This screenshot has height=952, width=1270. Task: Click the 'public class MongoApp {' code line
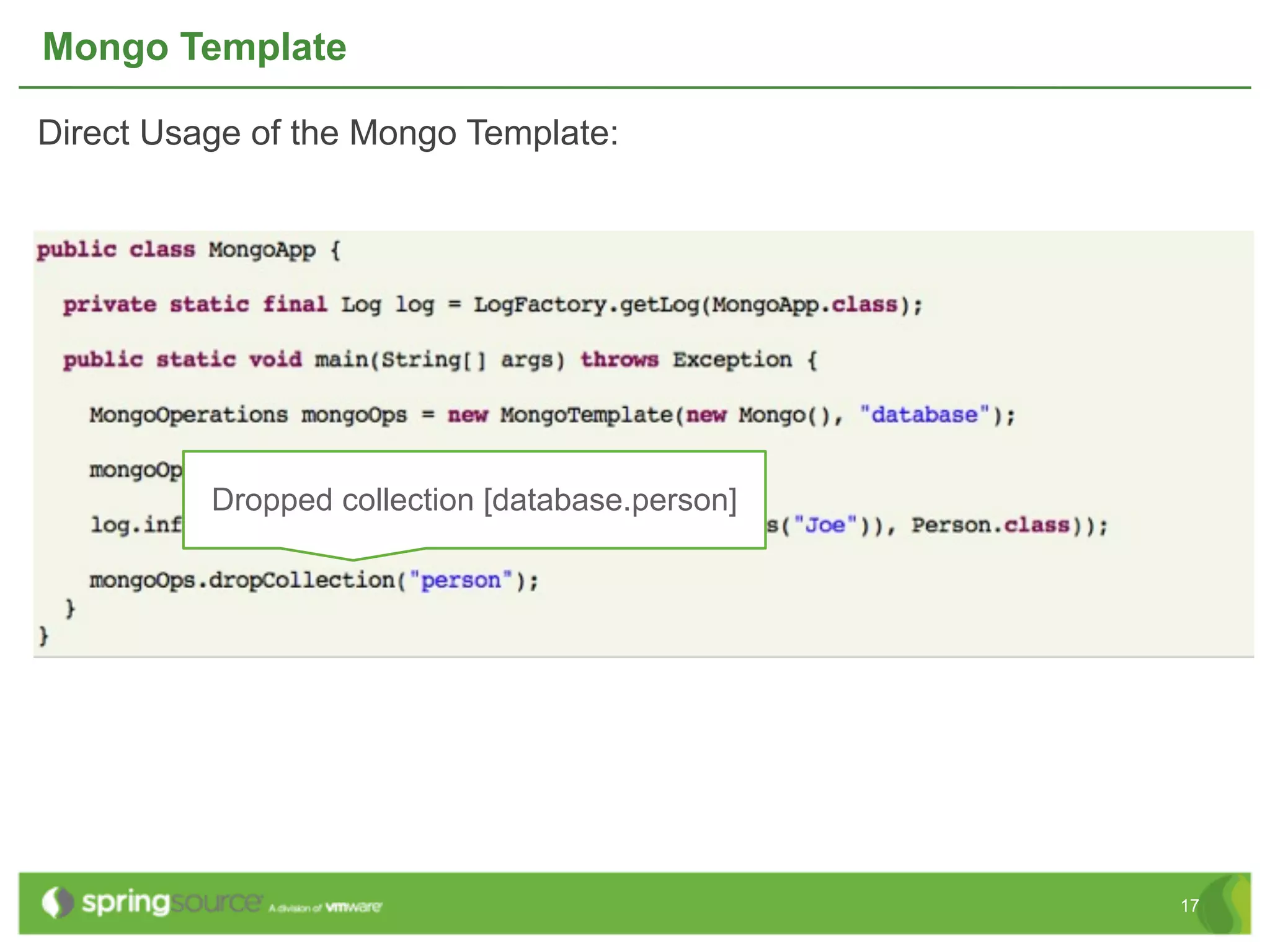tap(189, 250)
